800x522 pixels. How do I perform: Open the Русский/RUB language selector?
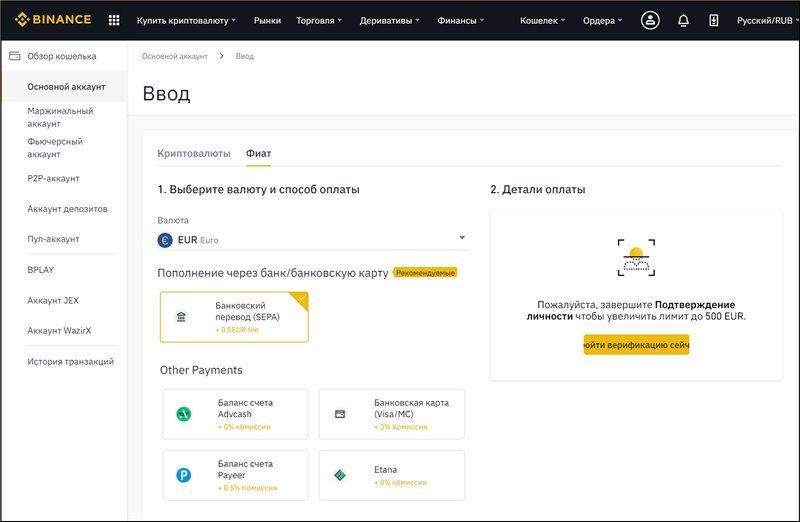(767, 20)
